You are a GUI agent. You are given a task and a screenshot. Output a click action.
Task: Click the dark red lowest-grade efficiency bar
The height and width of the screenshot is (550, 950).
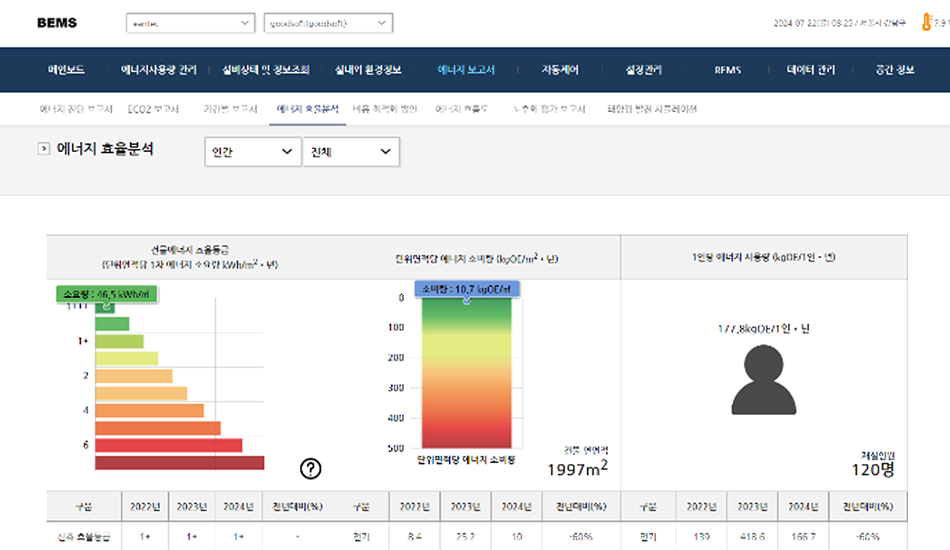point(180,462)
